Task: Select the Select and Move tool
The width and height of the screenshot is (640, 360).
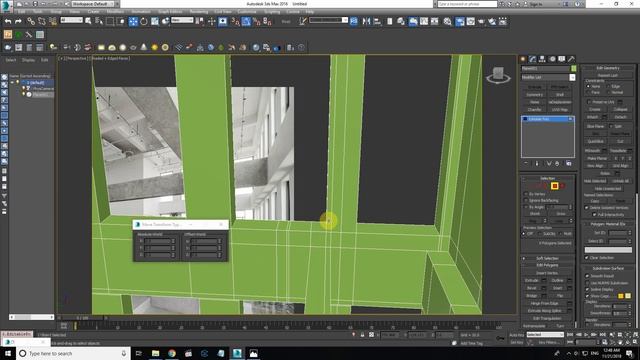Action: [x=133, y=21]
